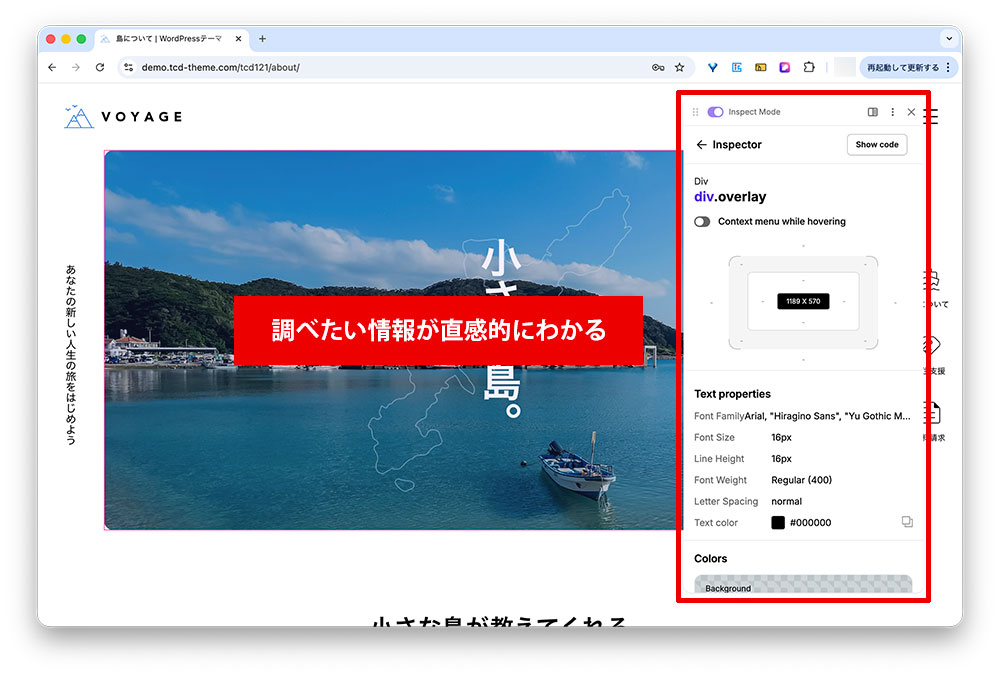Click the blue V extension icon
Viewport: 1000px width, 676px height.
(713, 68)
